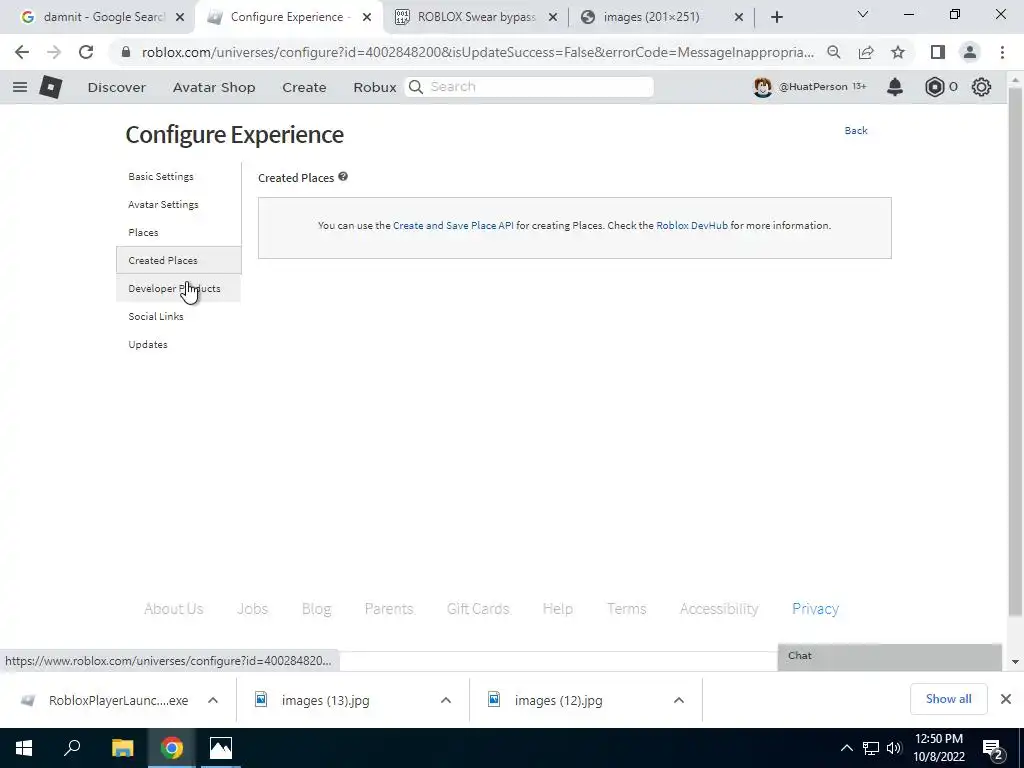Close the damnit Google Search tab
The width and height of the screenshot is (1024, 768).
click(180, 17)
